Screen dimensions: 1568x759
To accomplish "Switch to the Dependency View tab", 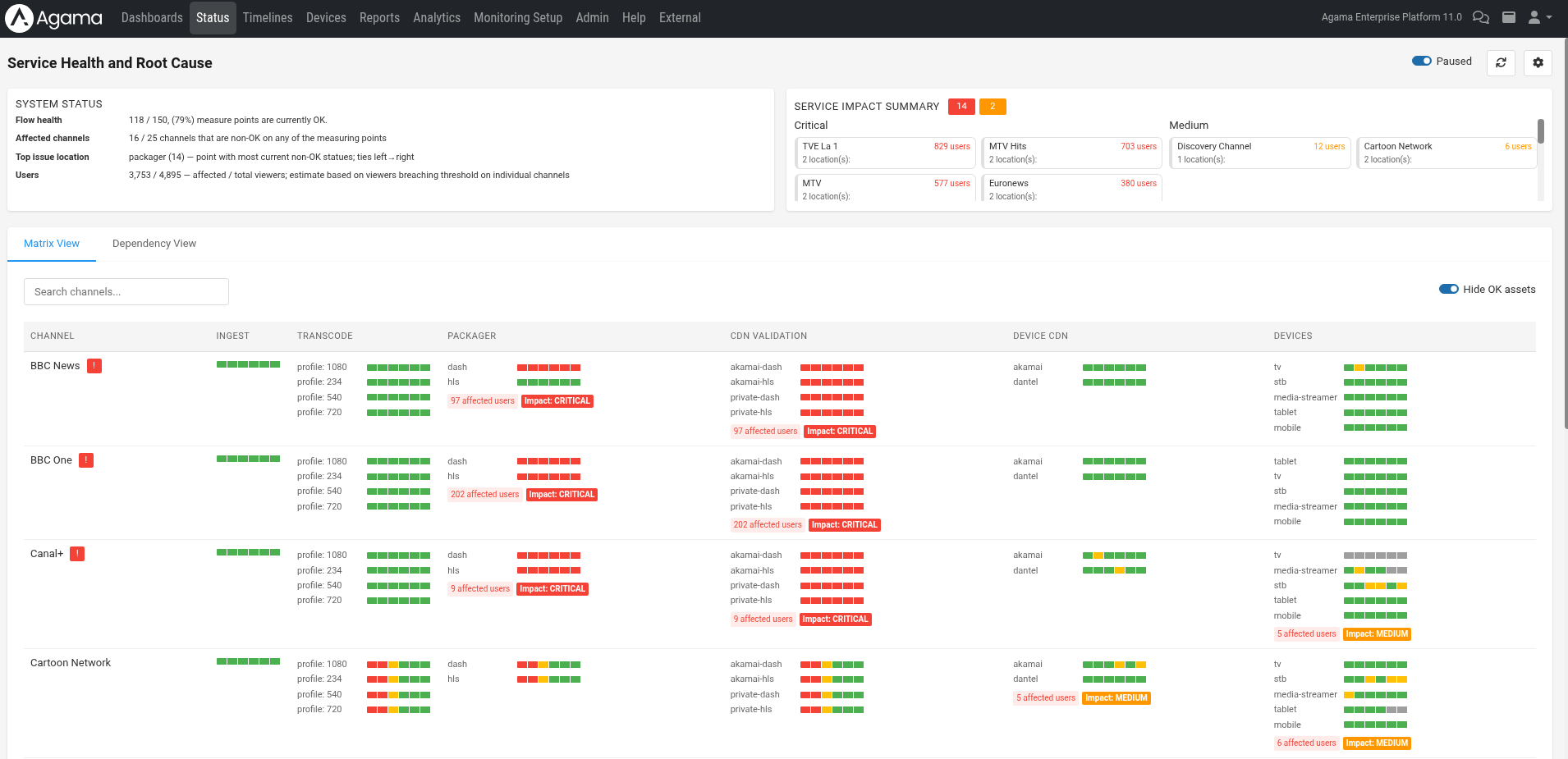I will [154, 244].
